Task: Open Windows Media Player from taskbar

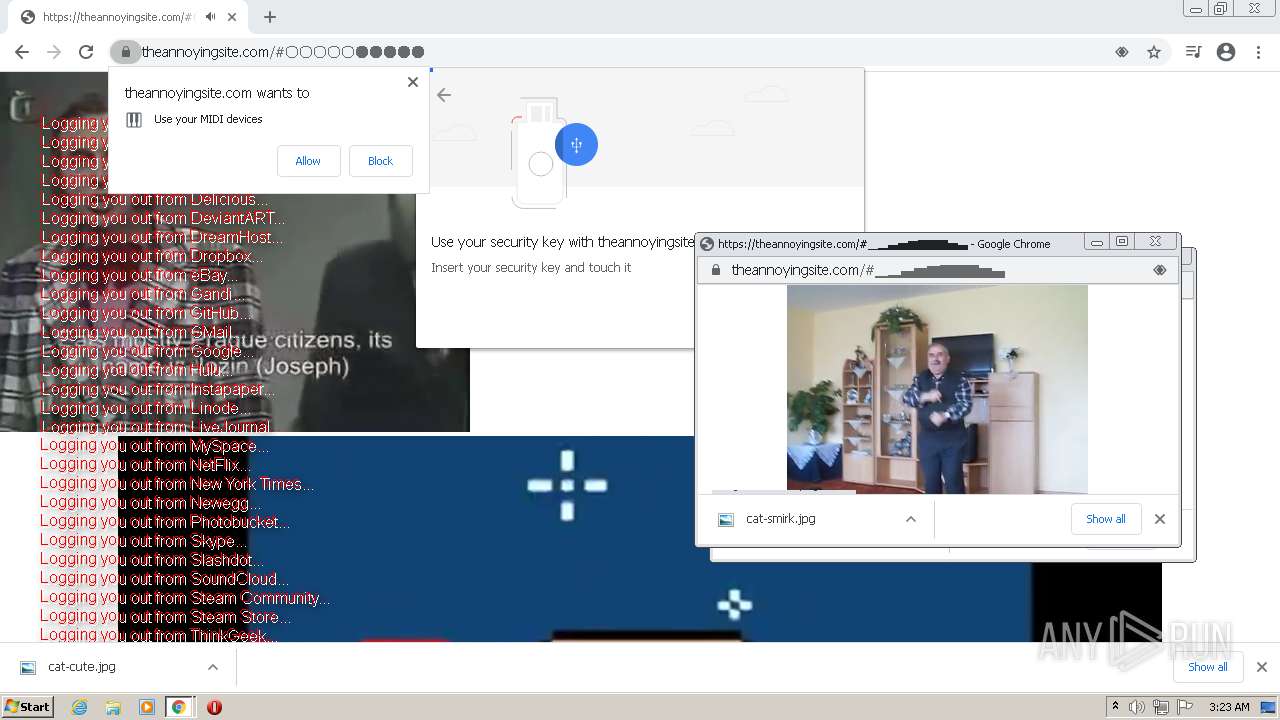Action: click(x=147, y=707)
